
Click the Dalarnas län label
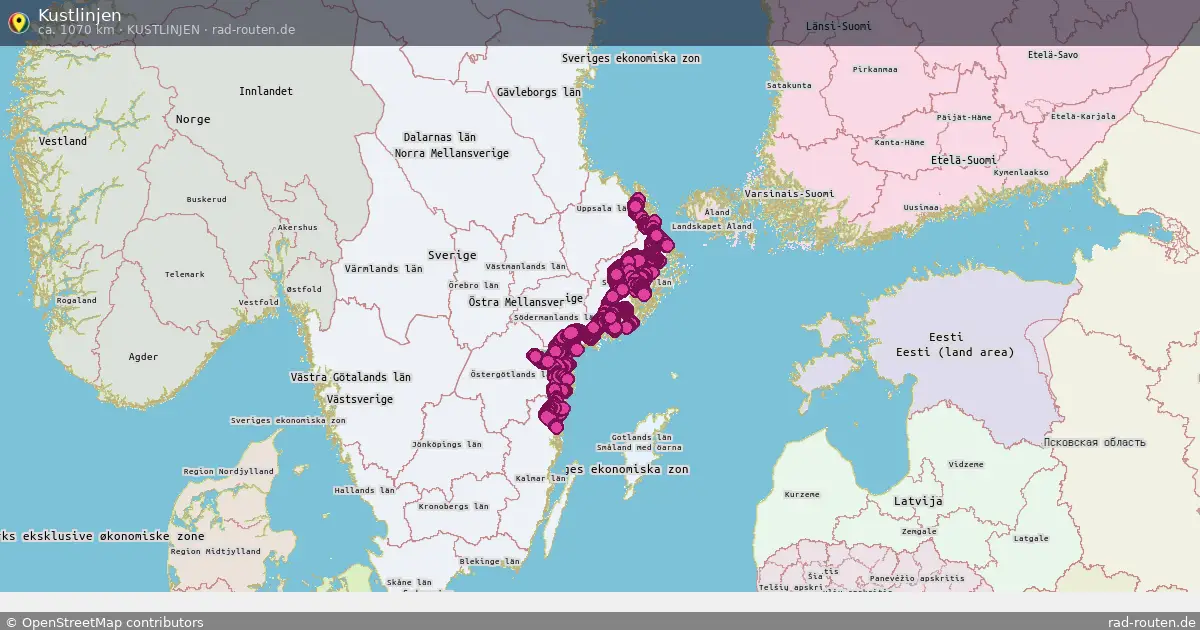pyautogui.click(x=440, y=137)
